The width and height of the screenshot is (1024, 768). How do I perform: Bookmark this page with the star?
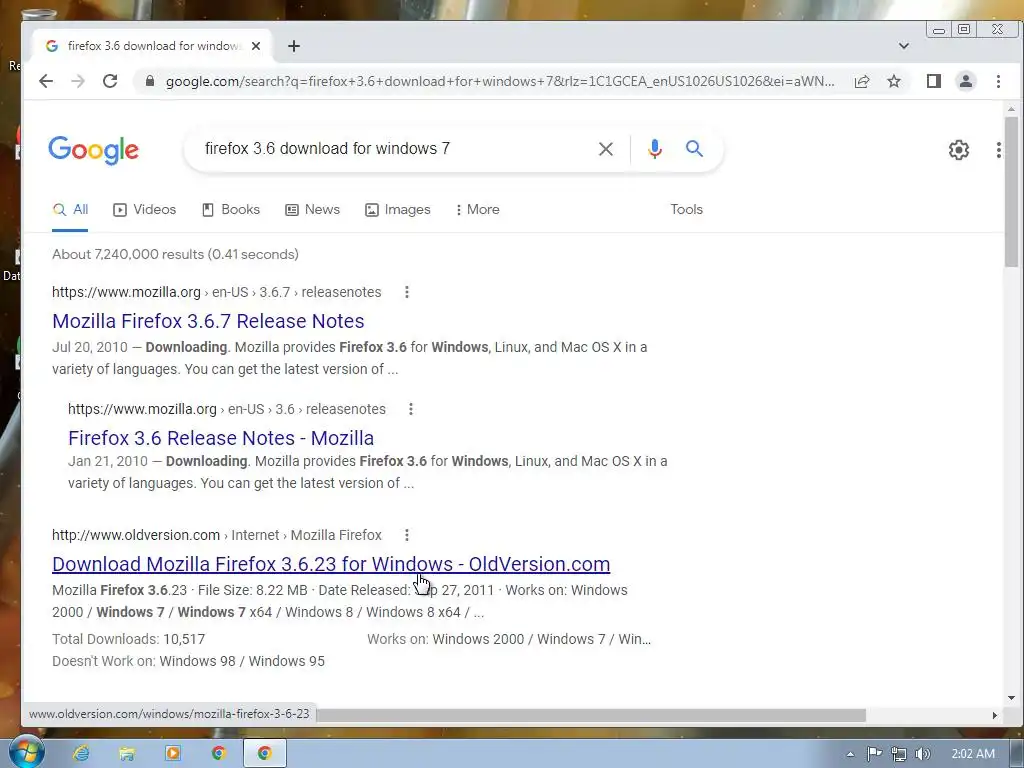894,81
